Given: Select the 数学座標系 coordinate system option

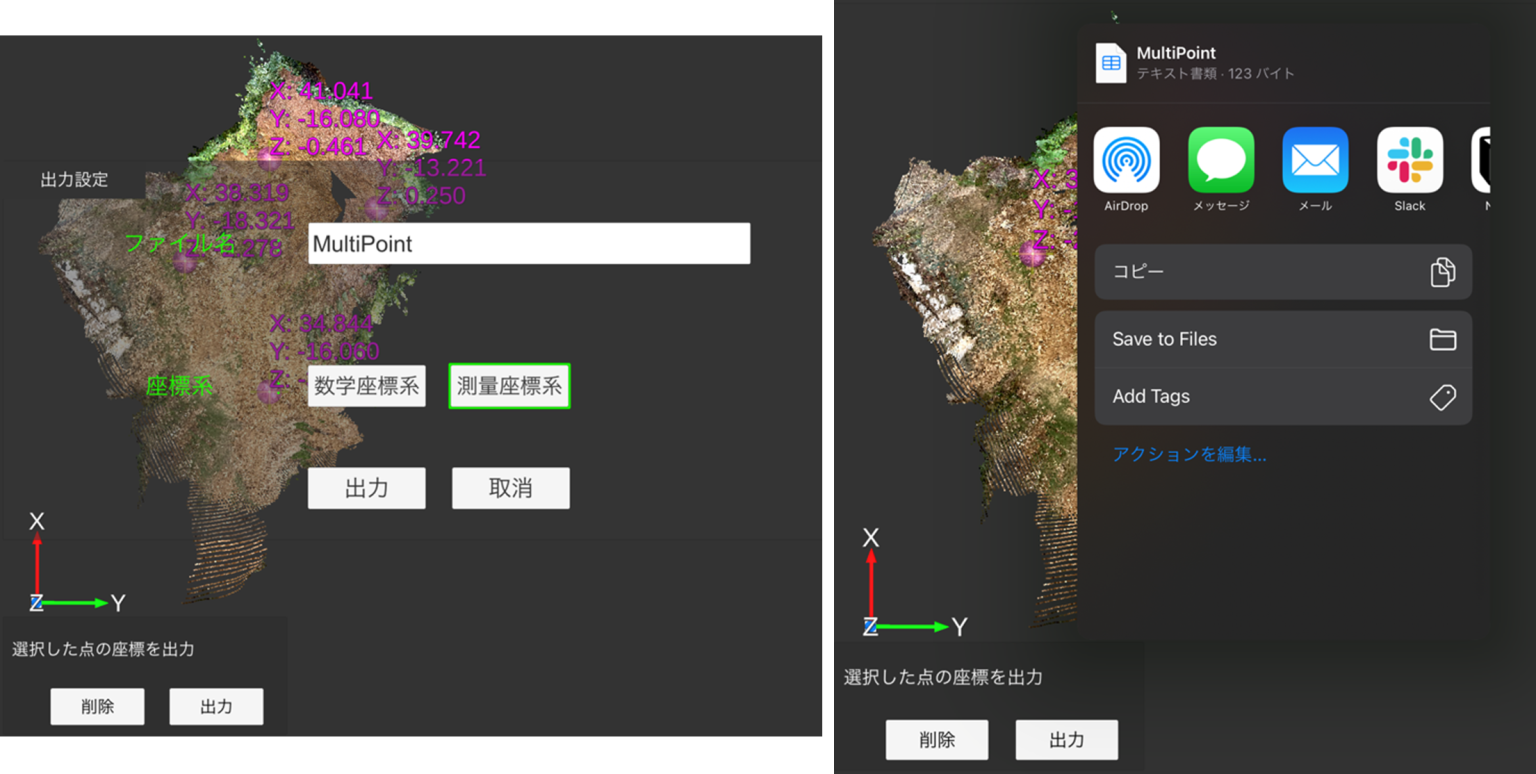Looking at the screenshot, I should [x=366, y=386].
